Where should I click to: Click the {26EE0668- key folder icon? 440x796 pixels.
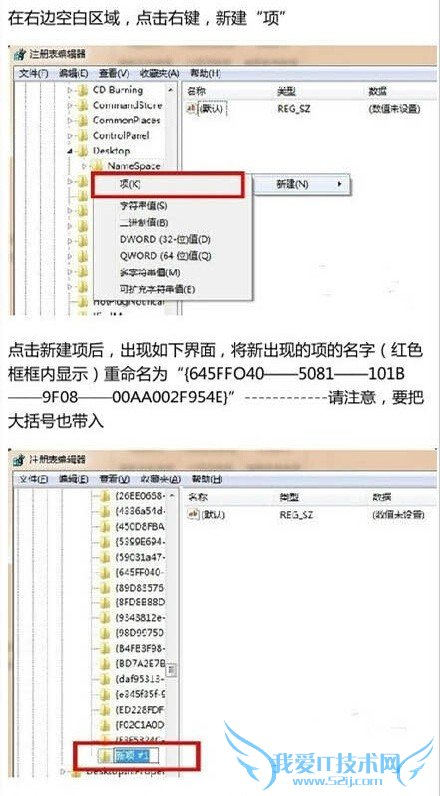tap(105, 496)
